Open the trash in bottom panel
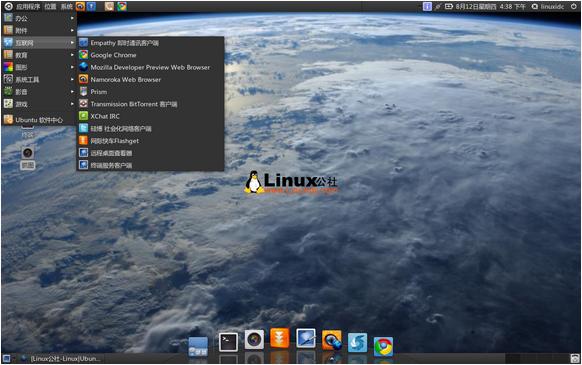This screenshot has width=582, height=365. pos(575,358)
